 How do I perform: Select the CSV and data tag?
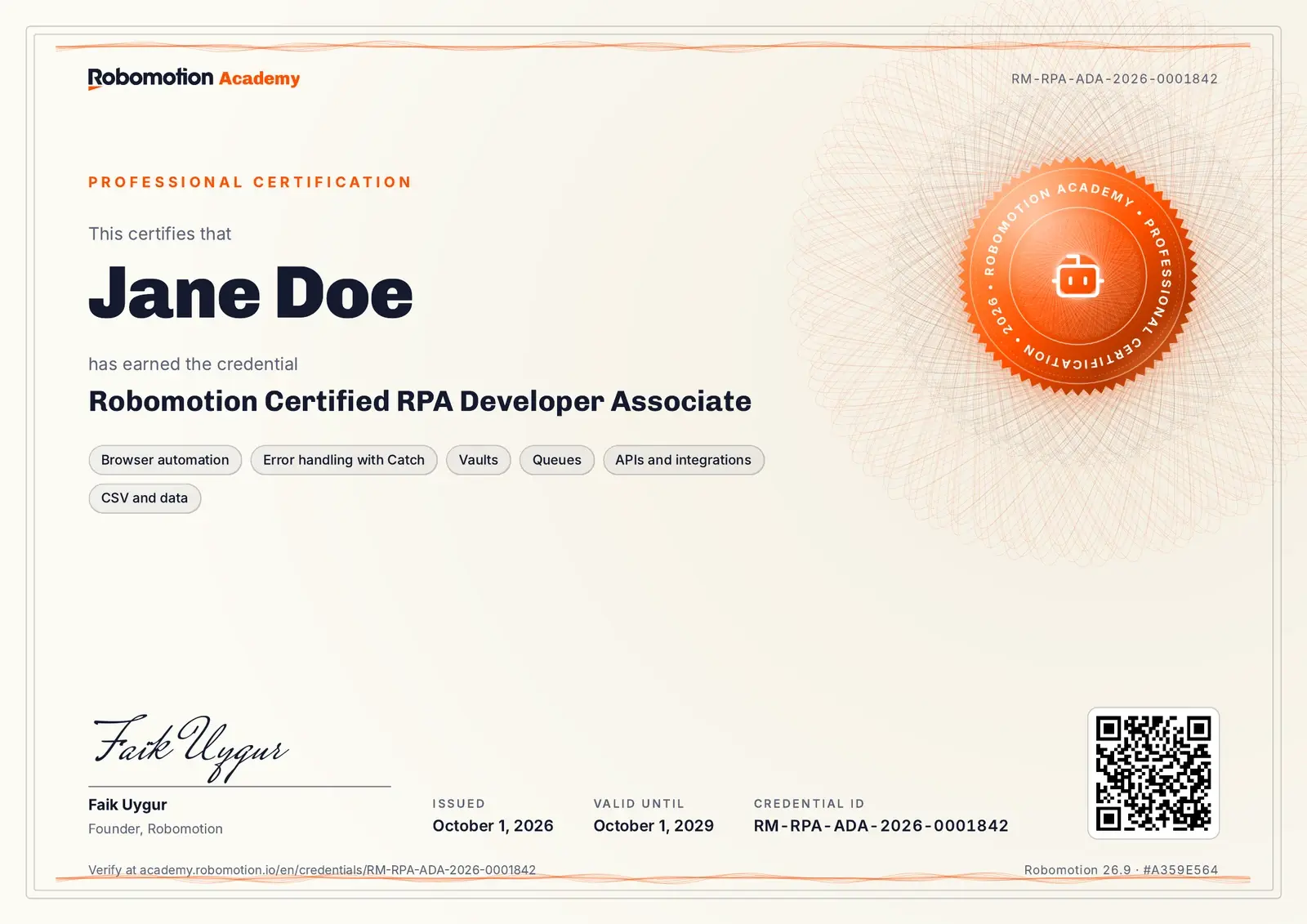(x=145, y=498)
